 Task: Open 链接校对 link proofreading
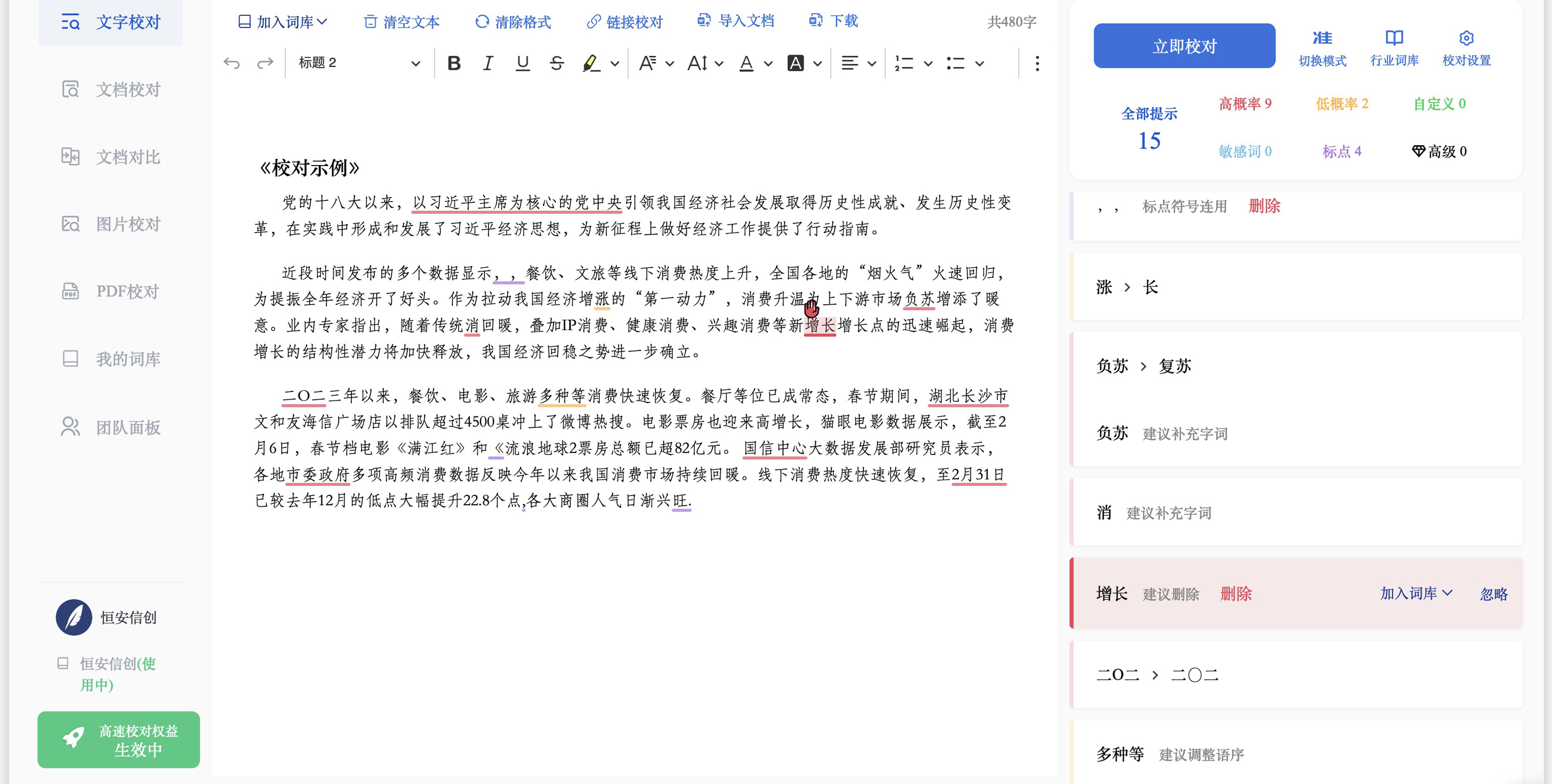pos(624,22)
